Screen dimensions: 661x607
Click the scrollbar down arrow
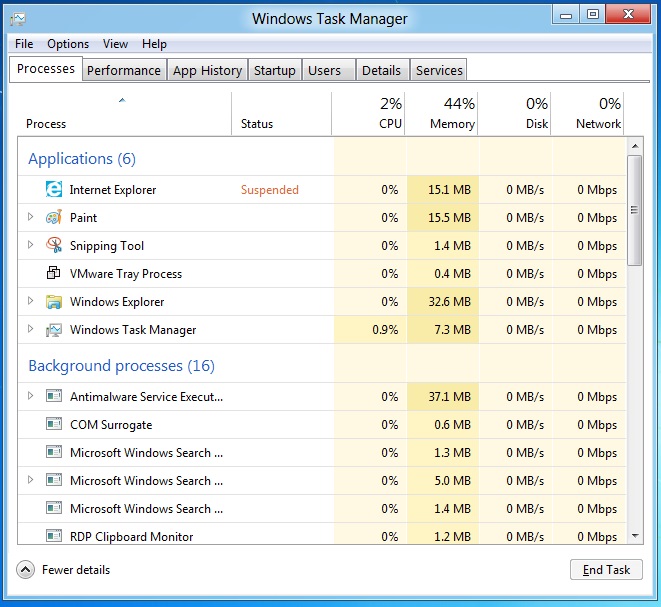point(635,536)
